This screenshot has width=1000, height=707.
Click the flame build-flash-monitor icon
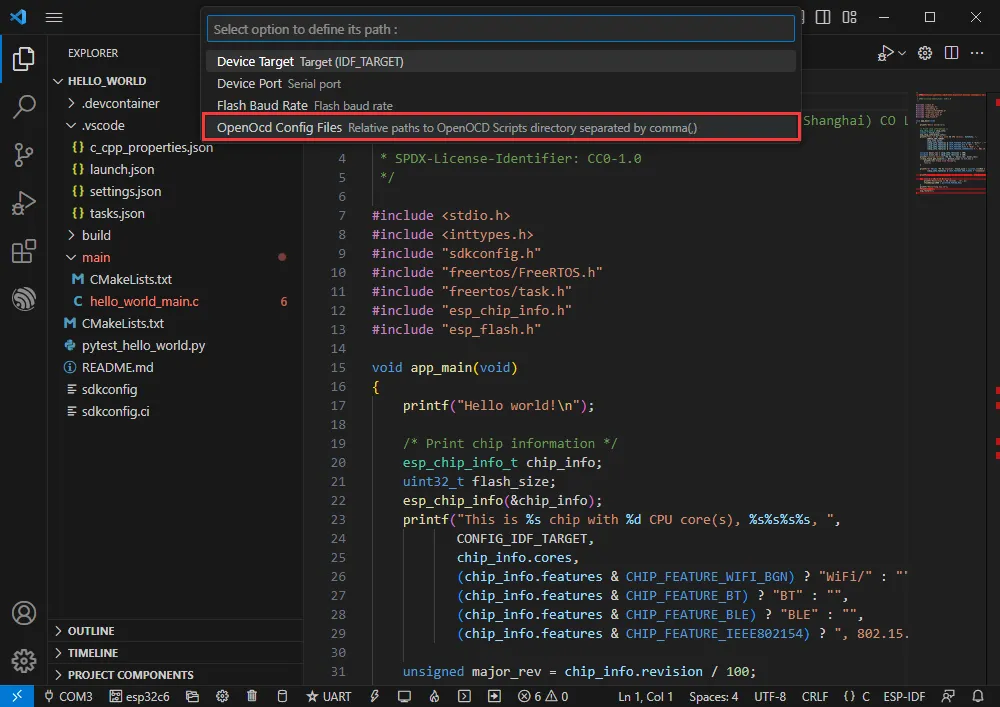[434, 696]
